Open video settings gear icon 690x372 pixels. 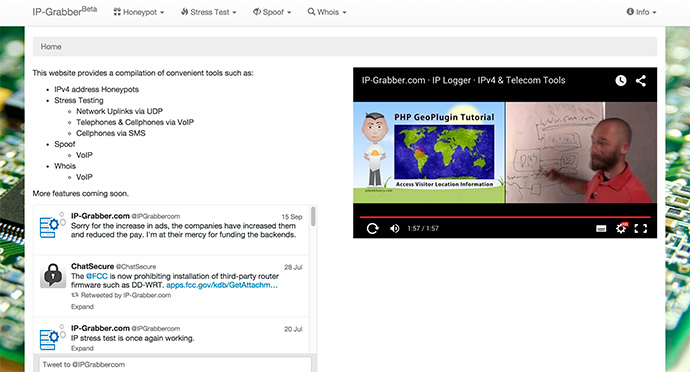[x=621, y=228]
